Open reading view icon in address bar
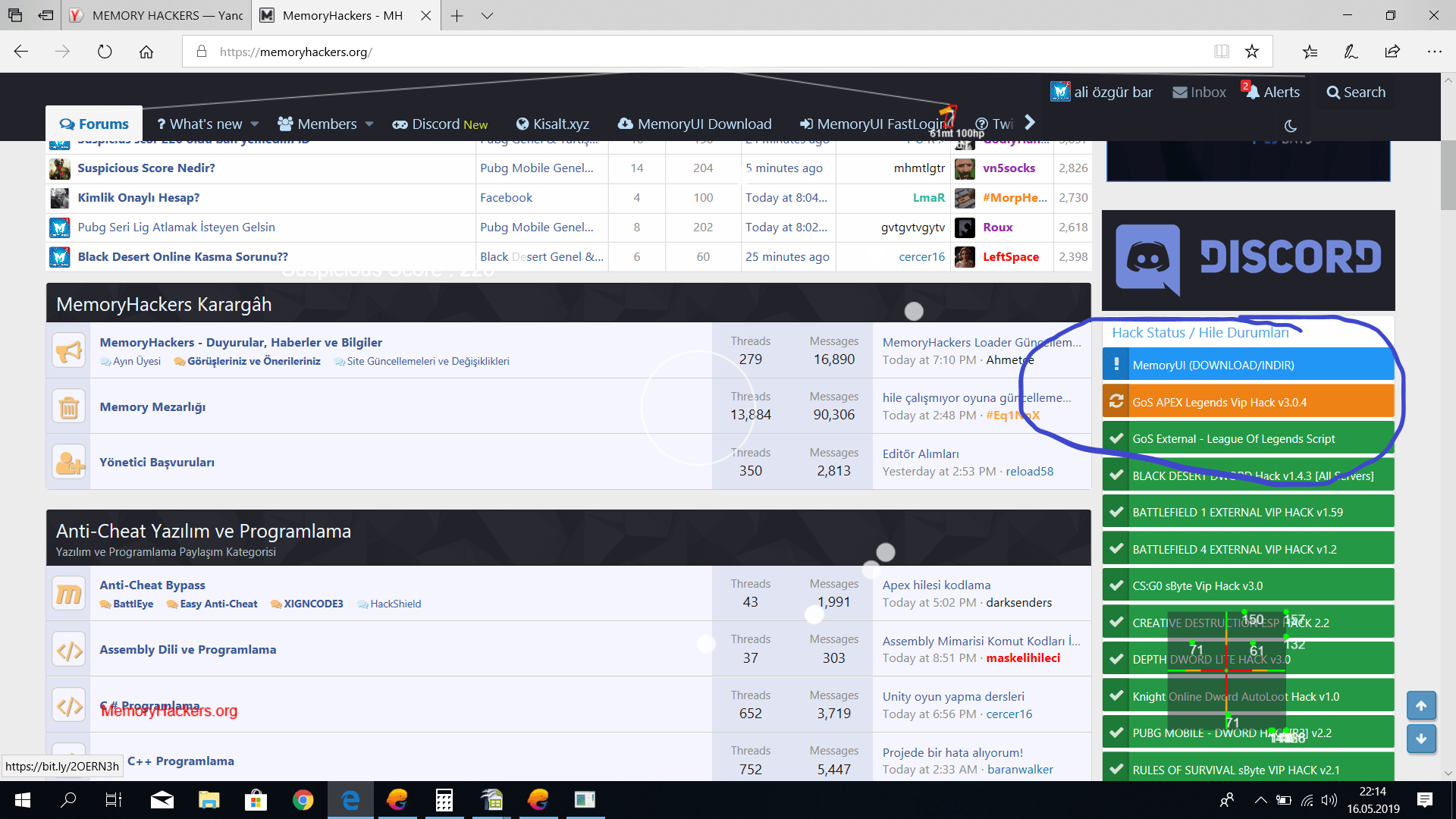Viewport: 1456px width, 819px height. pos(1222,52)
